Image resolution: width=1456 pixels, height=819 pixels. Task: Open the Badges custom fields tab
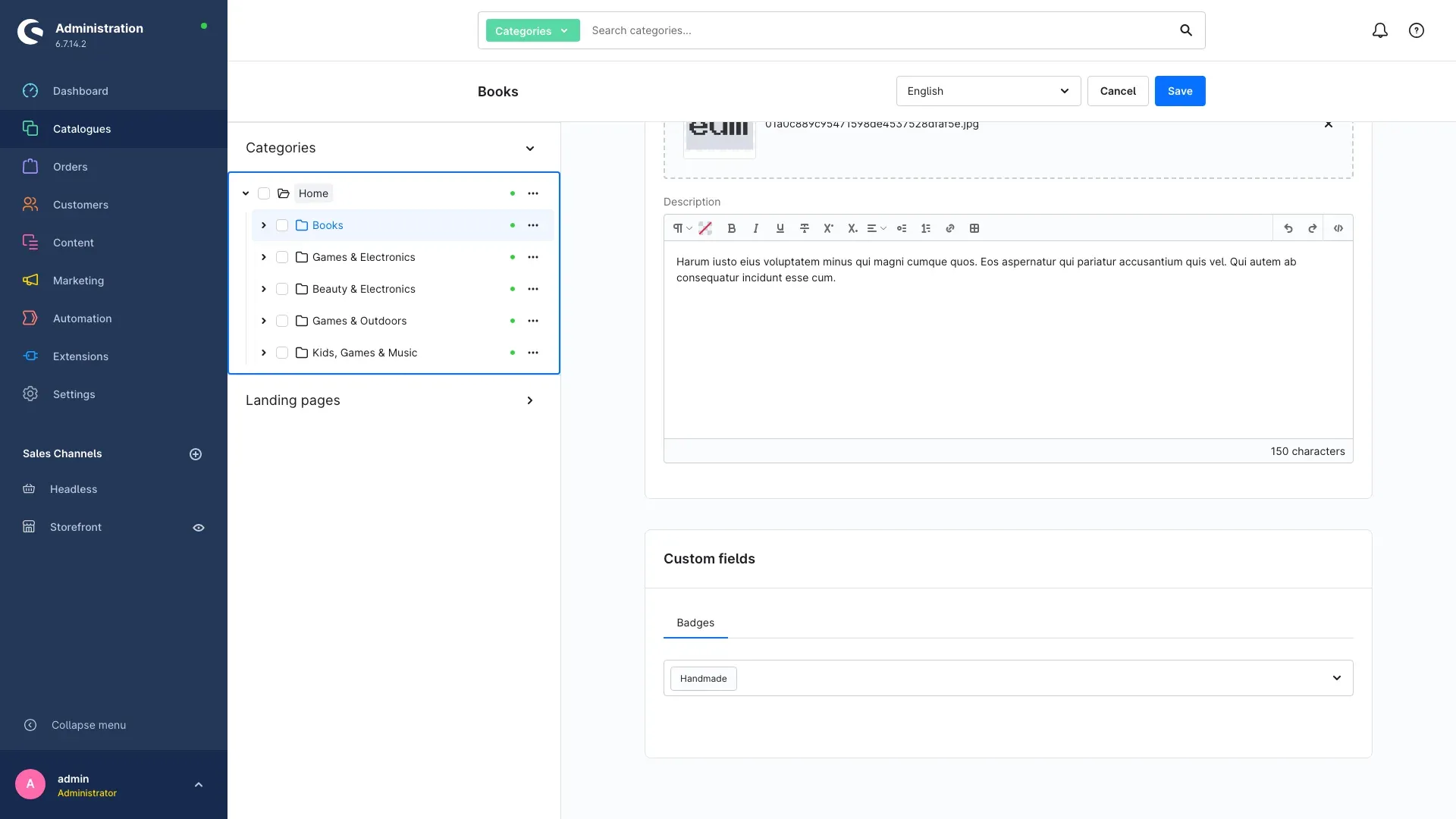695,623
